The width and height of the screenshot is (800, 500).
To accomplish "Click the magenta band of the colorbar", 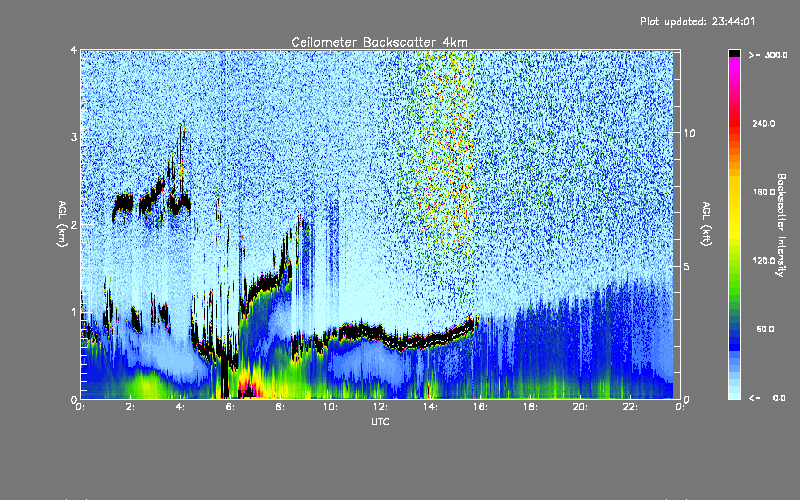I will click(x=734, y=65).
